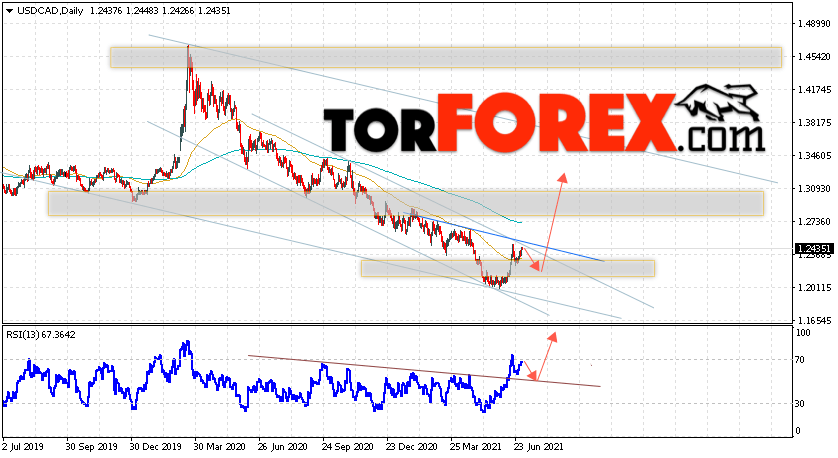Screen dimensions: 838x458
Task: Select RSI level 70 on the scale
Action: [x=800, y=360]
